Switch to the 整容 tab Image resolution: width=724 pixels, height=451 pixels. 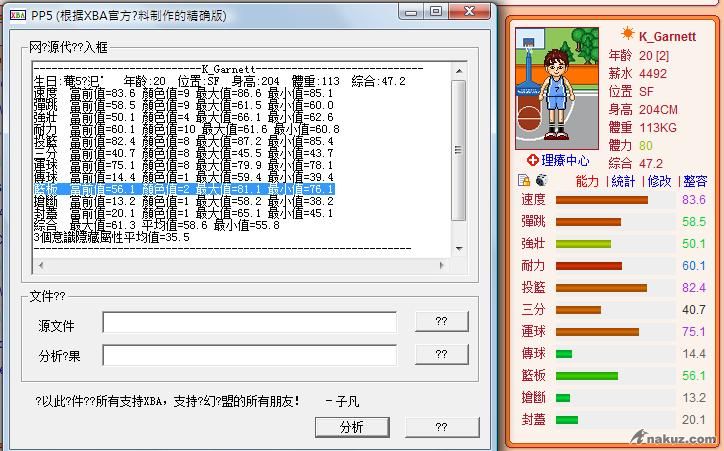tap(695, 181)
